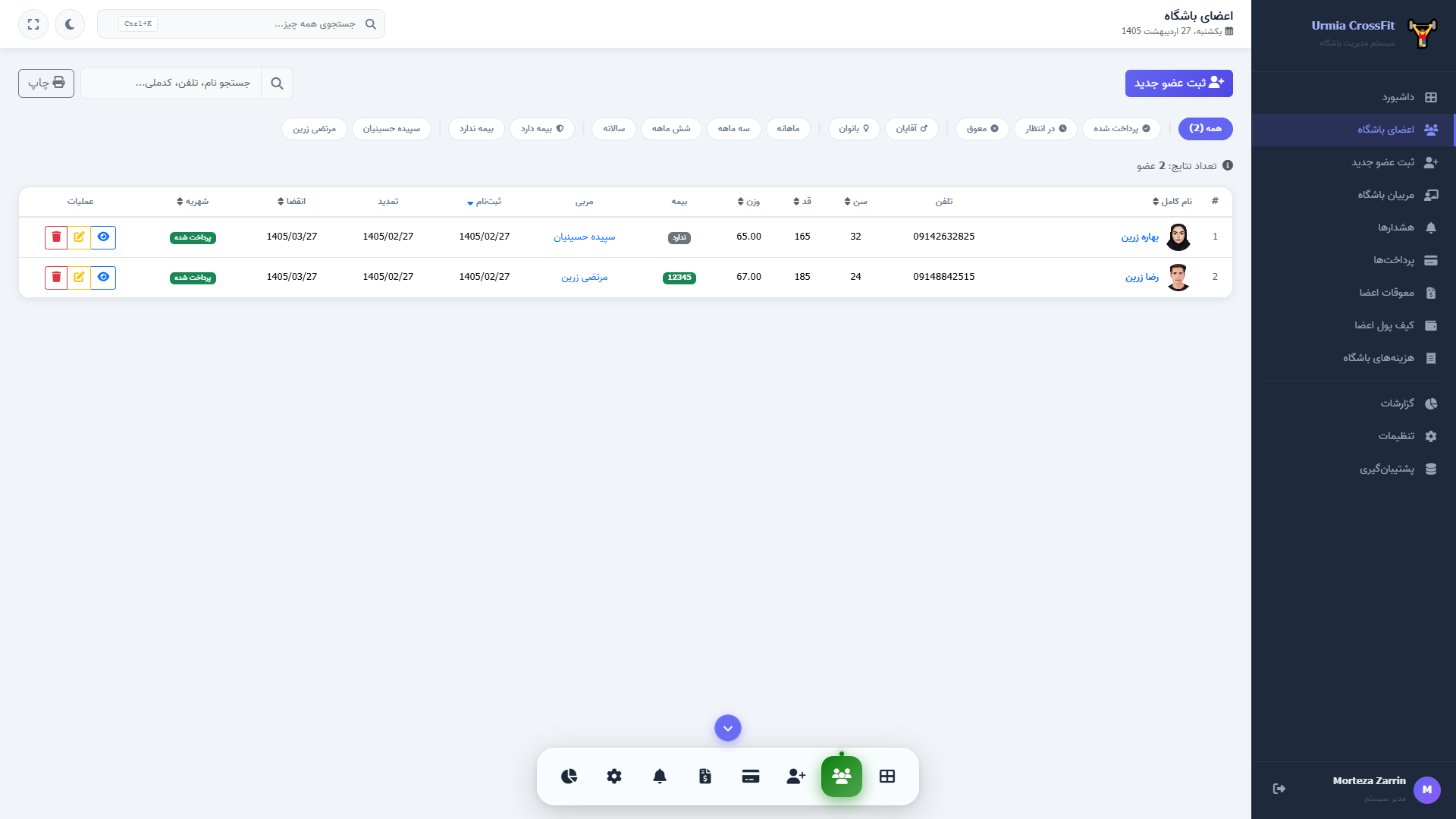The image size is (1456, 819).
Task: Click settings gear icon in bottom dock
Action: point(614,777)
